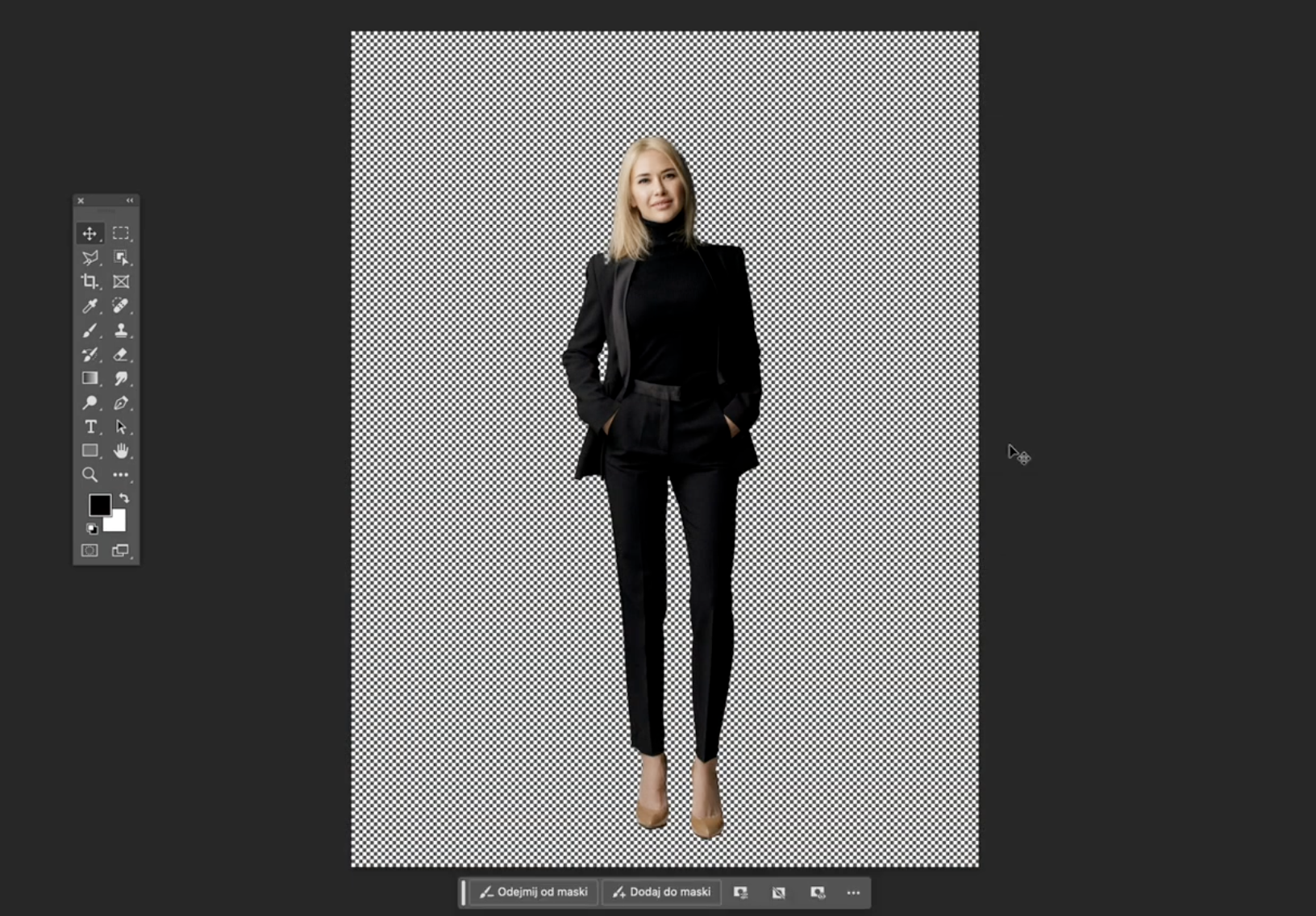Open the black foreground color swatch

[x=99, y=505]
